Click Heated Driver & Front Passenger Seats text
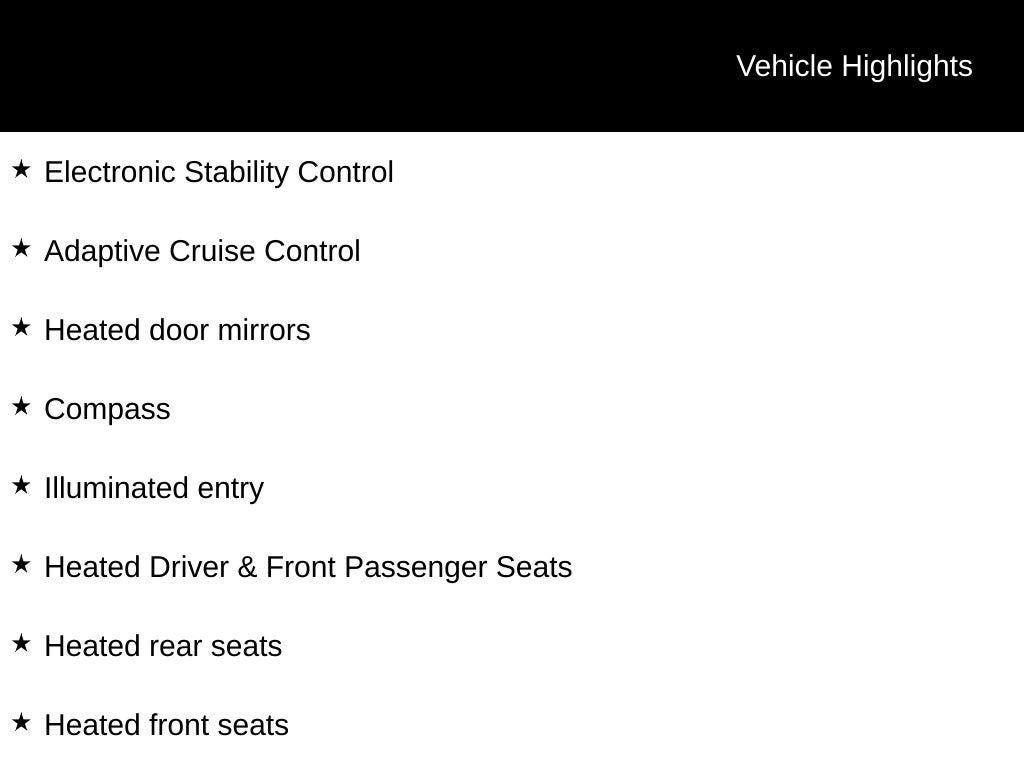 coord(308,568)
